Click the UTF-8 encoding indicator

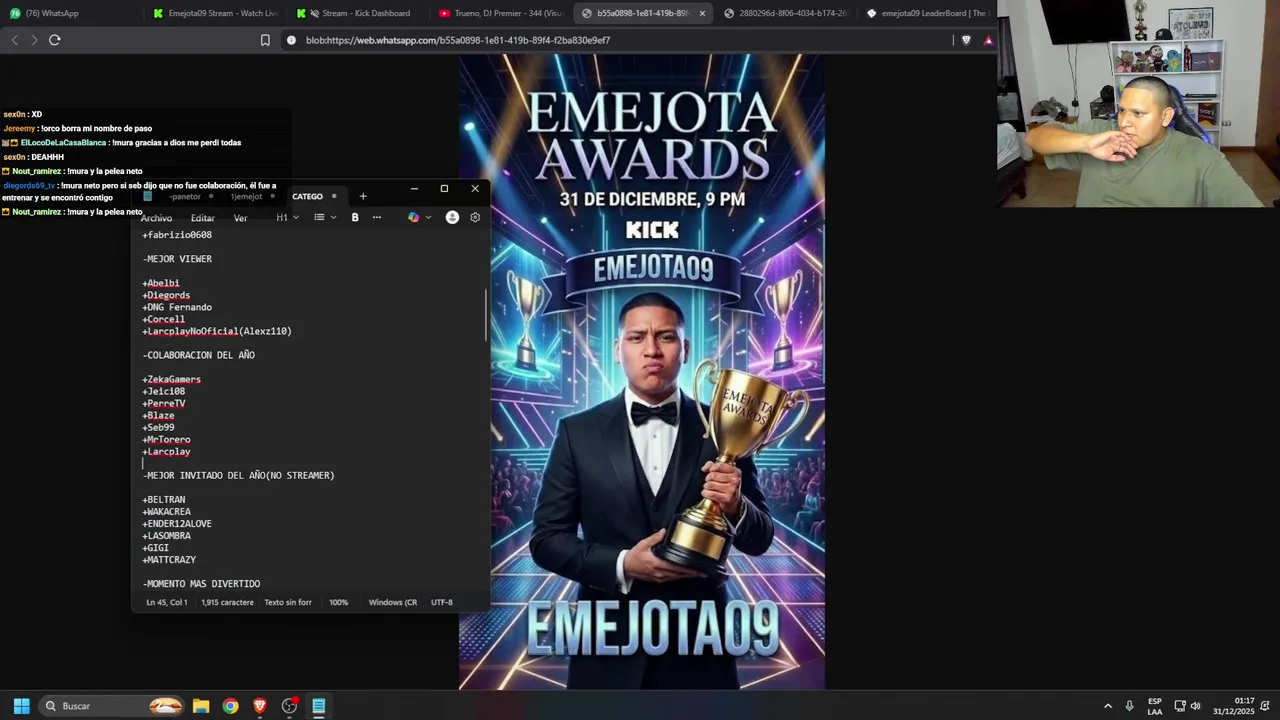pos(442,602)
